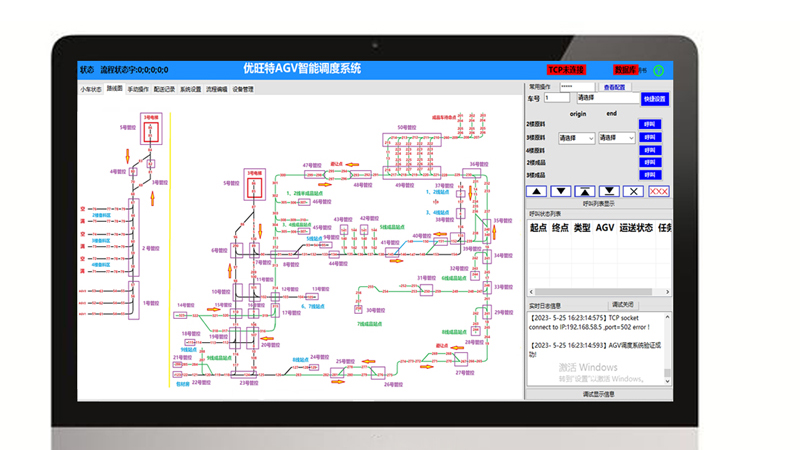Open the origin 请选择 dropdown
This screenshot has width=800, height=450.
576,138
